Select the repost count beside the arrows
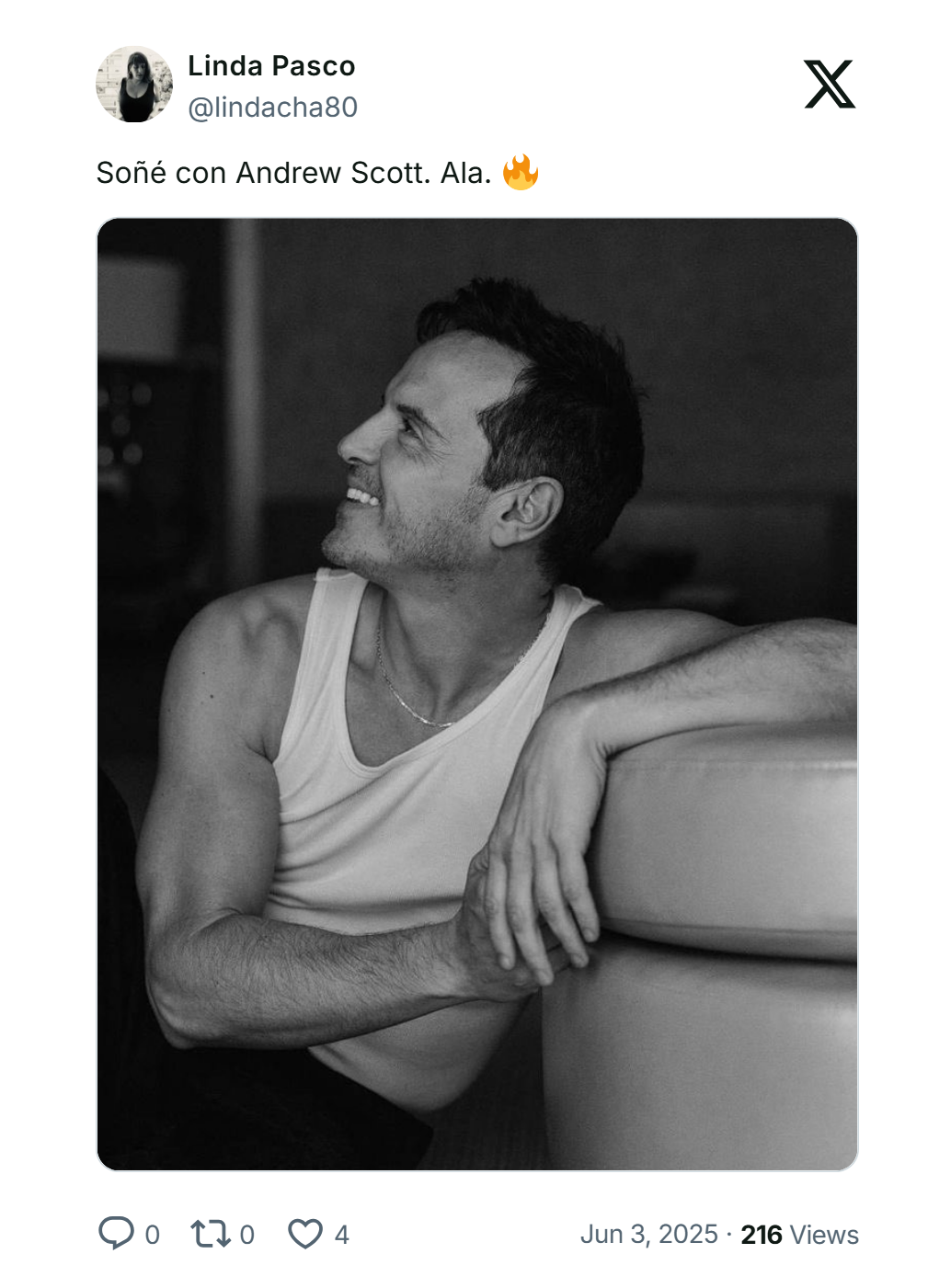 point(246,1235)
